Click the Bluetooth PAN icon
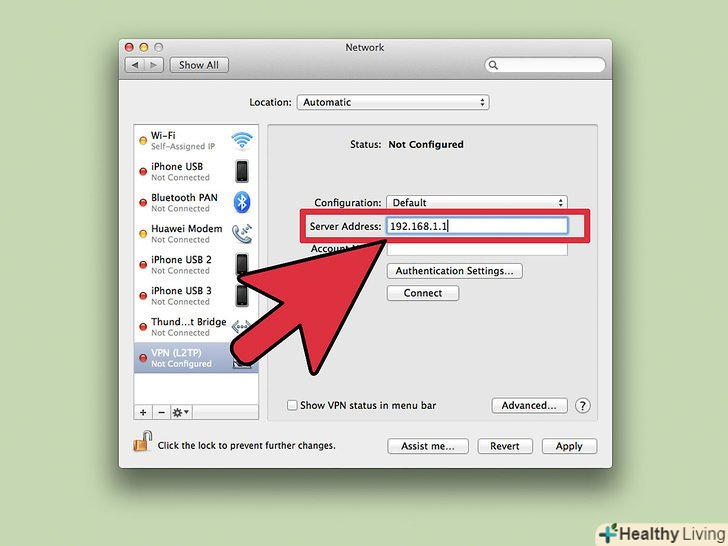 click(242, 202)
